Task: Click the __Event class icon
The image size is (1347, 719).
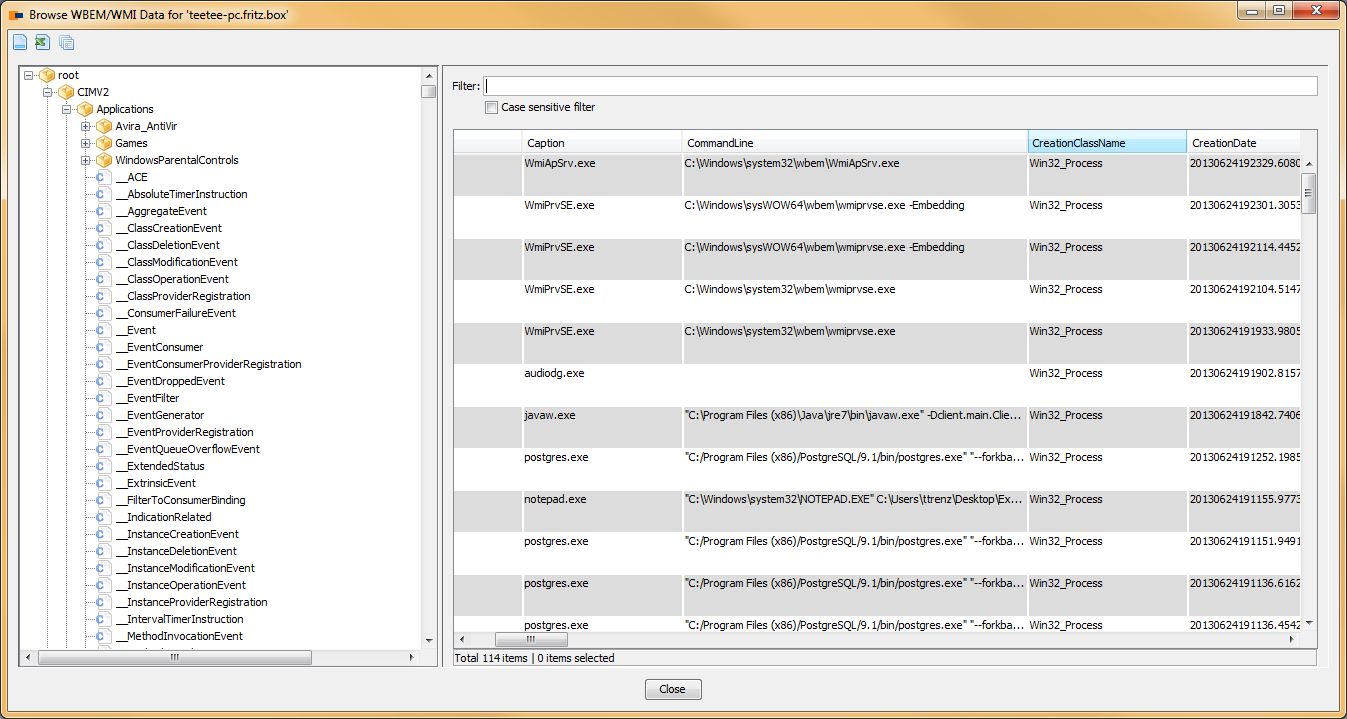Action: click(102, 330)
